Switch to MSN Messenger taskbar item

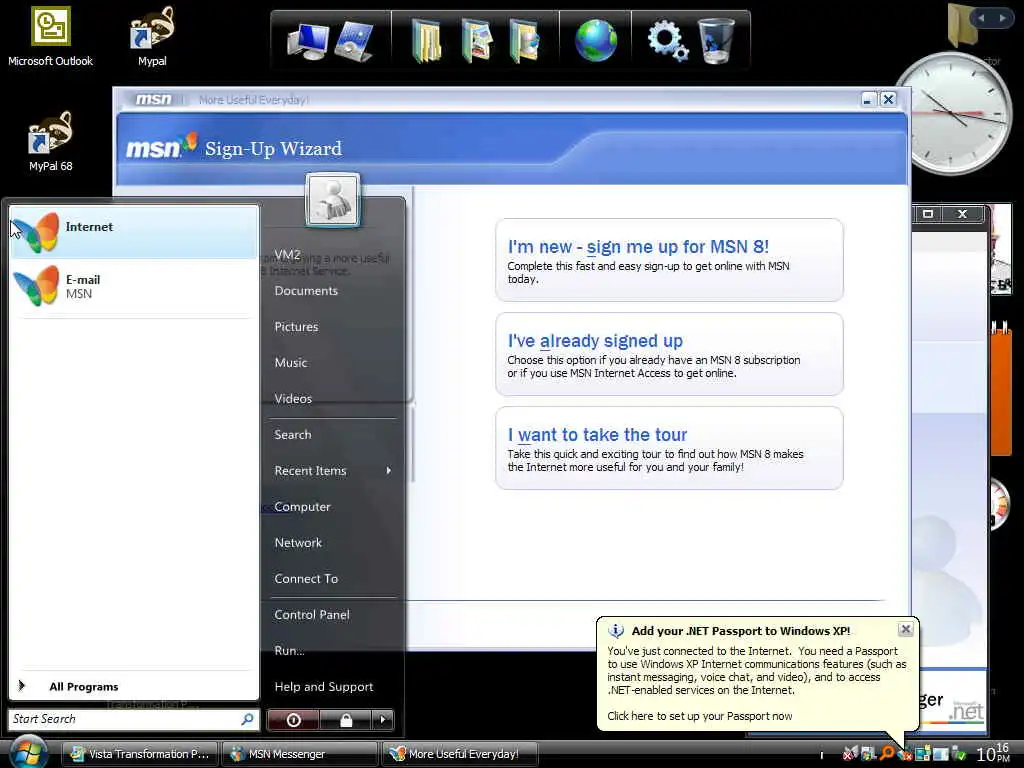[300, 754]
